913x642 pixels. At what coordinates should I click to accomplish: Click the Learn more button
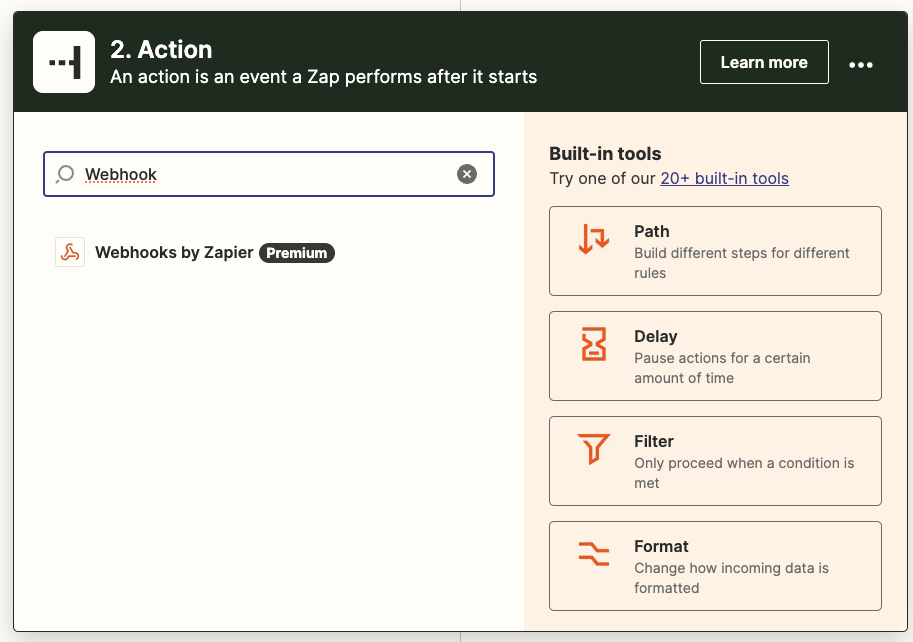(764, 62)
